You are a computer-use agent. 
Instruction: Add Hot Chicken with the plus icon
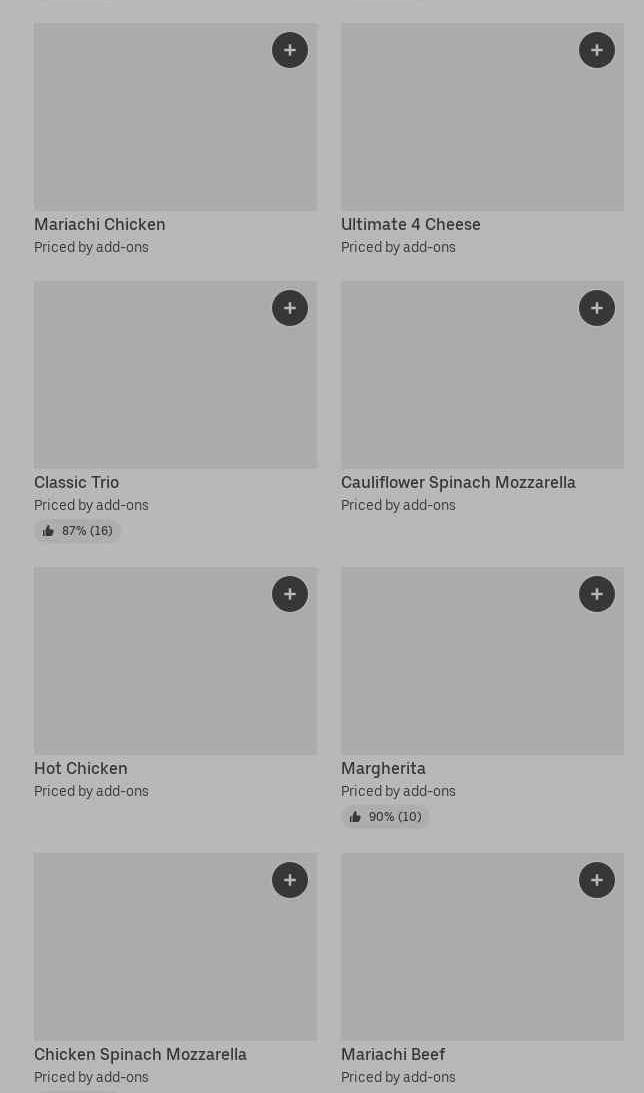pyautogui.click(x=290, y=594)
